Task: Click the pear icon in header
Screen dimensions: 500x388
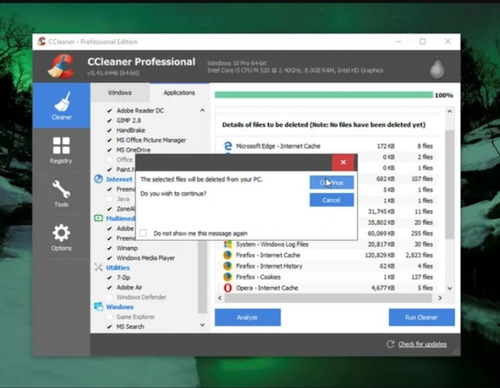Action: pyautogui.click(x=437, y=68)
